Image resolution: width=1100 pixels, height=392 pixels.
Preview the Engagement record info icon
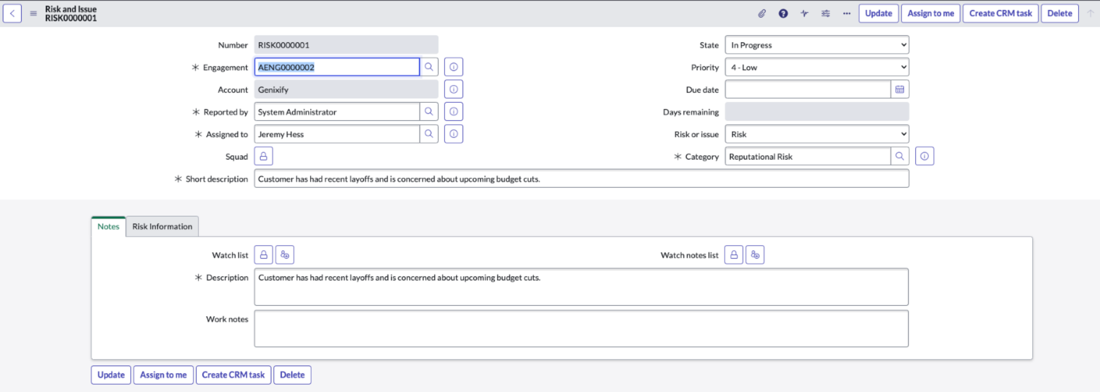pyautogui.click(x=454, y=67)
